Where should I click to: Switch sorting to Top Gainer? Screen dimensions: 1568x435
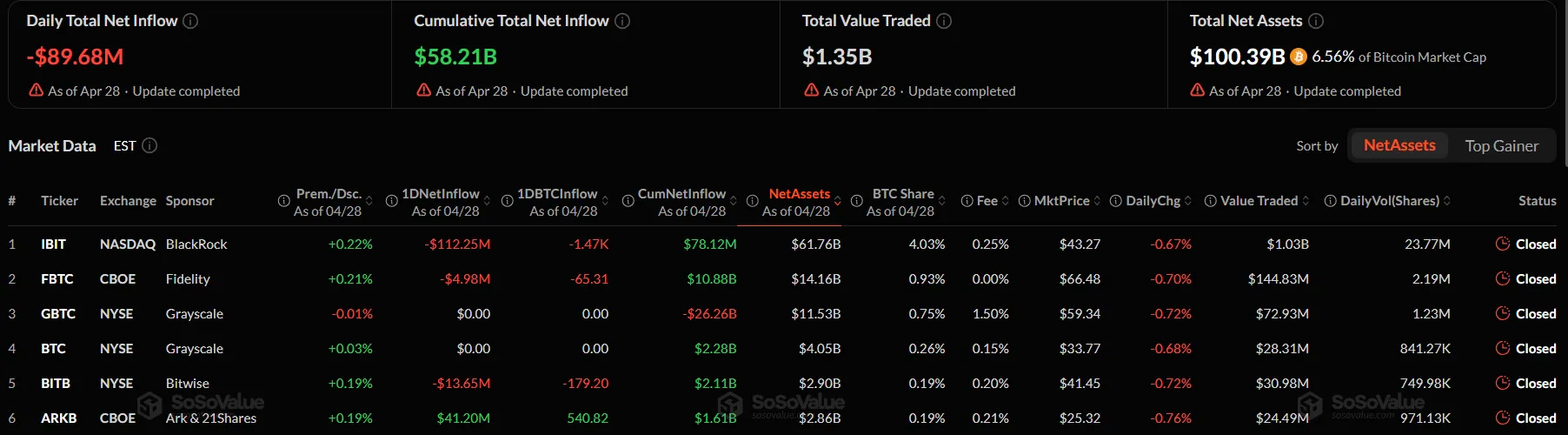1501,146
